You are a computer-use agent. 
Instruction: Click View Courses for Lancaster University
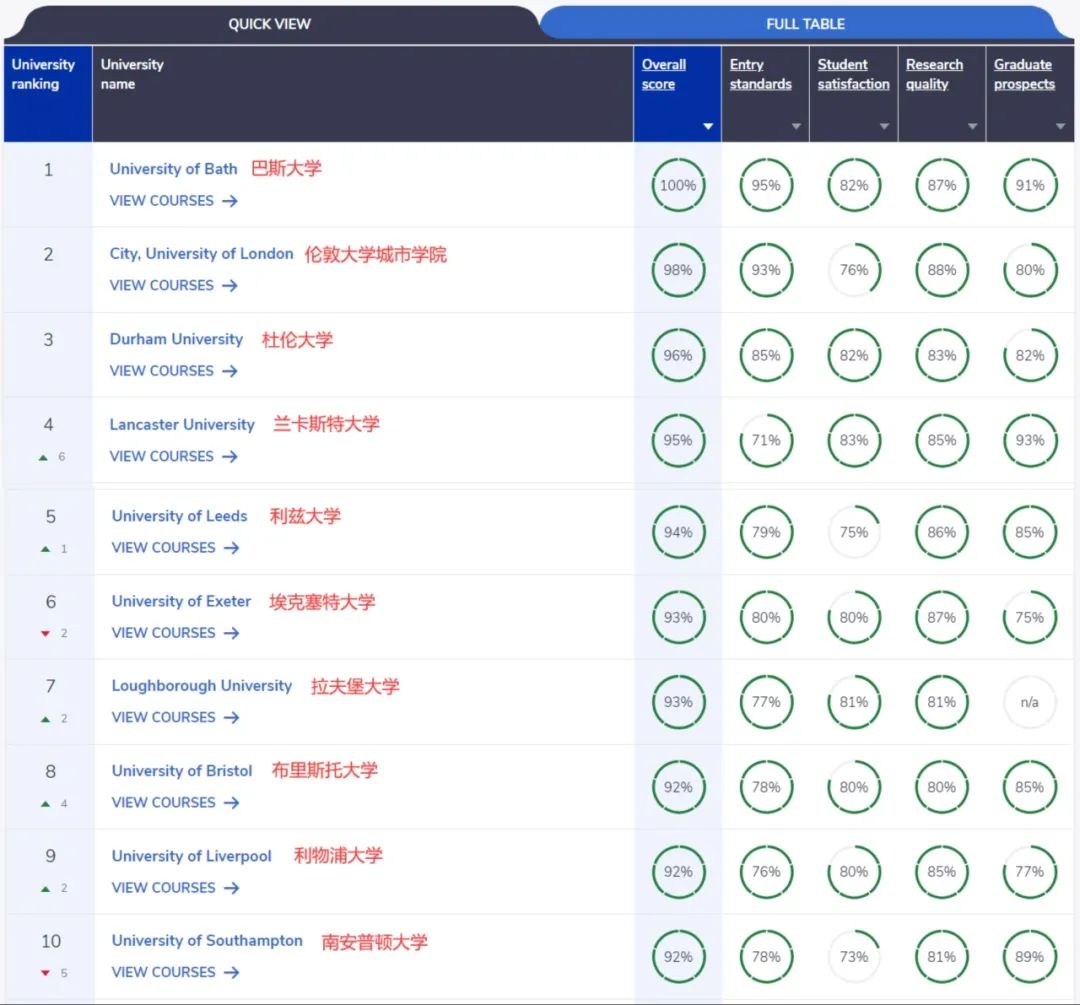pyautogui.click(x=174, y=456)
